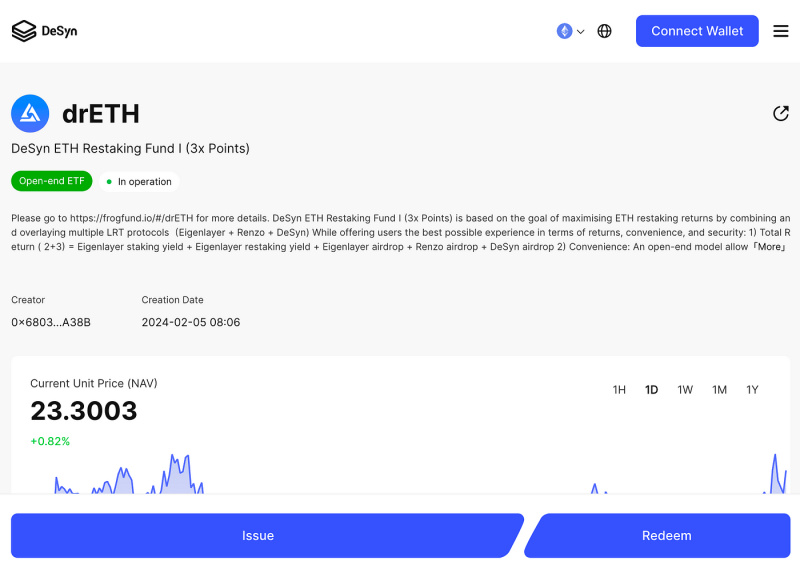The height and width of the screenshot is (573, 800).
Task: Click the creator address 0x6803...A38B
Action: (51, 322)
